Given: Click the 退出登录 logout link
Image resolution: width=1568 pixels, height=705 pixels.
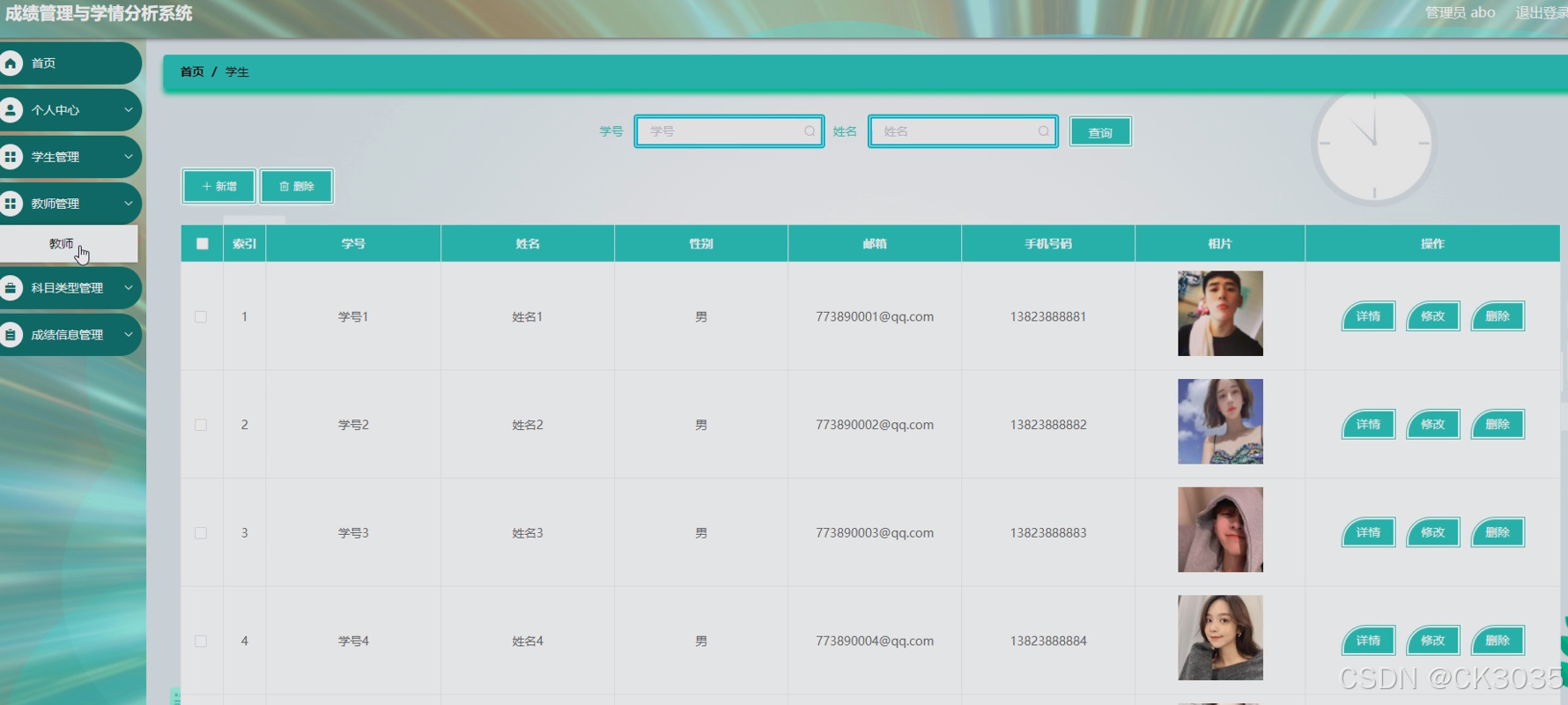Looking at the screenshot, I should (x=1541, y=12).
